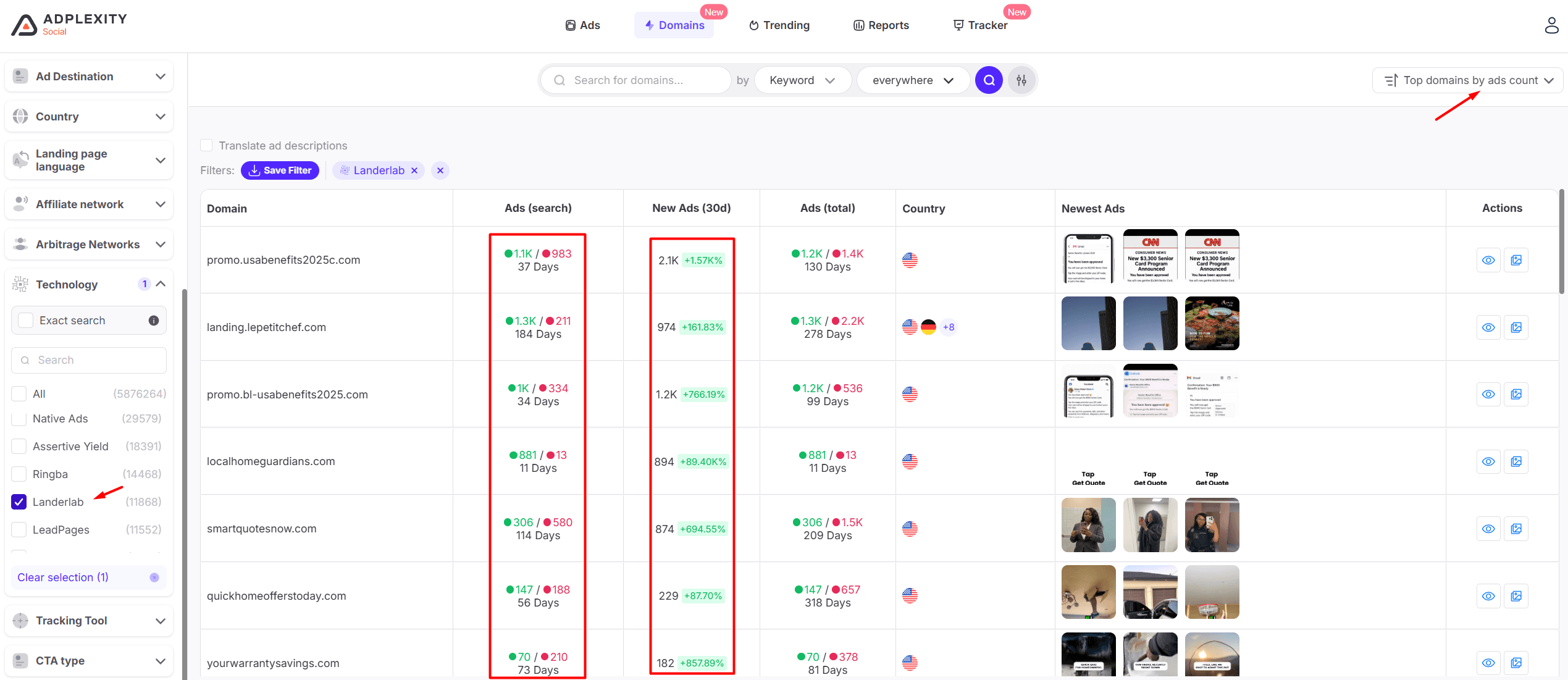Screen dimensions: 1568x680
Task: Click eye icon for promo.usabenefits2025c.com row
Action: click(1488, 260)
